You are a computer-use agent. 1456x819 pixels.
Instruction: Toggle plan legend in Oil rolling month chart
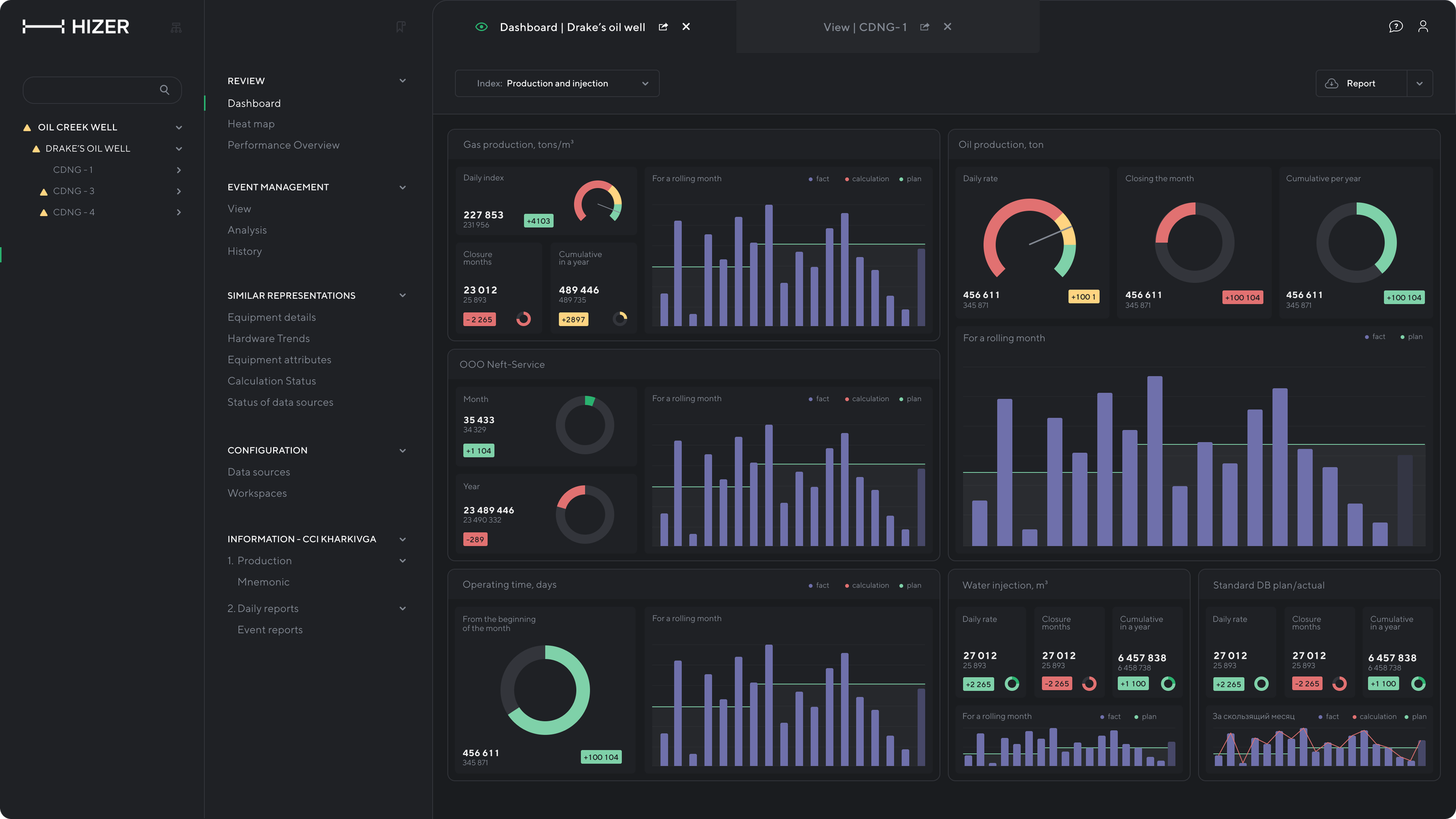click(x=1411, y=337)
